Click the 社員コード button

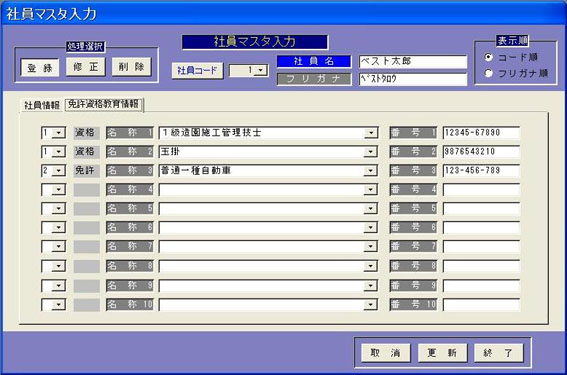[197, 71]
